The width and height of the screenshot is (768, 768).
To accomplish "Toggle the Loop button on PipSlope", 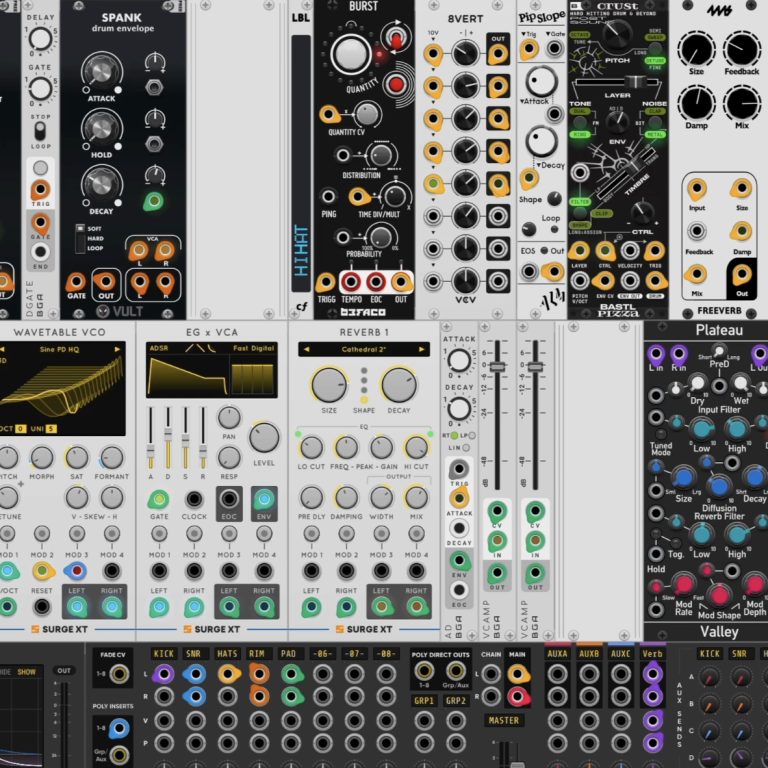I will (554, 229).
